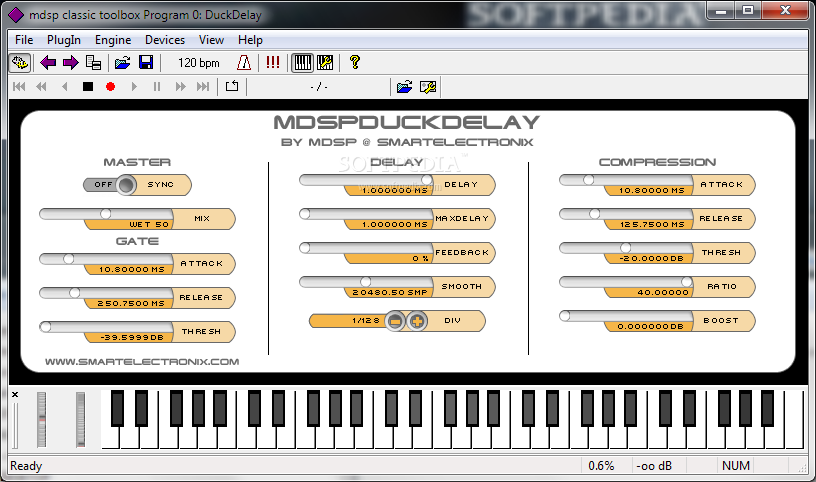Click the Compression THRESH slider knob
Screen dimensions: 816x482
[626, 248]
